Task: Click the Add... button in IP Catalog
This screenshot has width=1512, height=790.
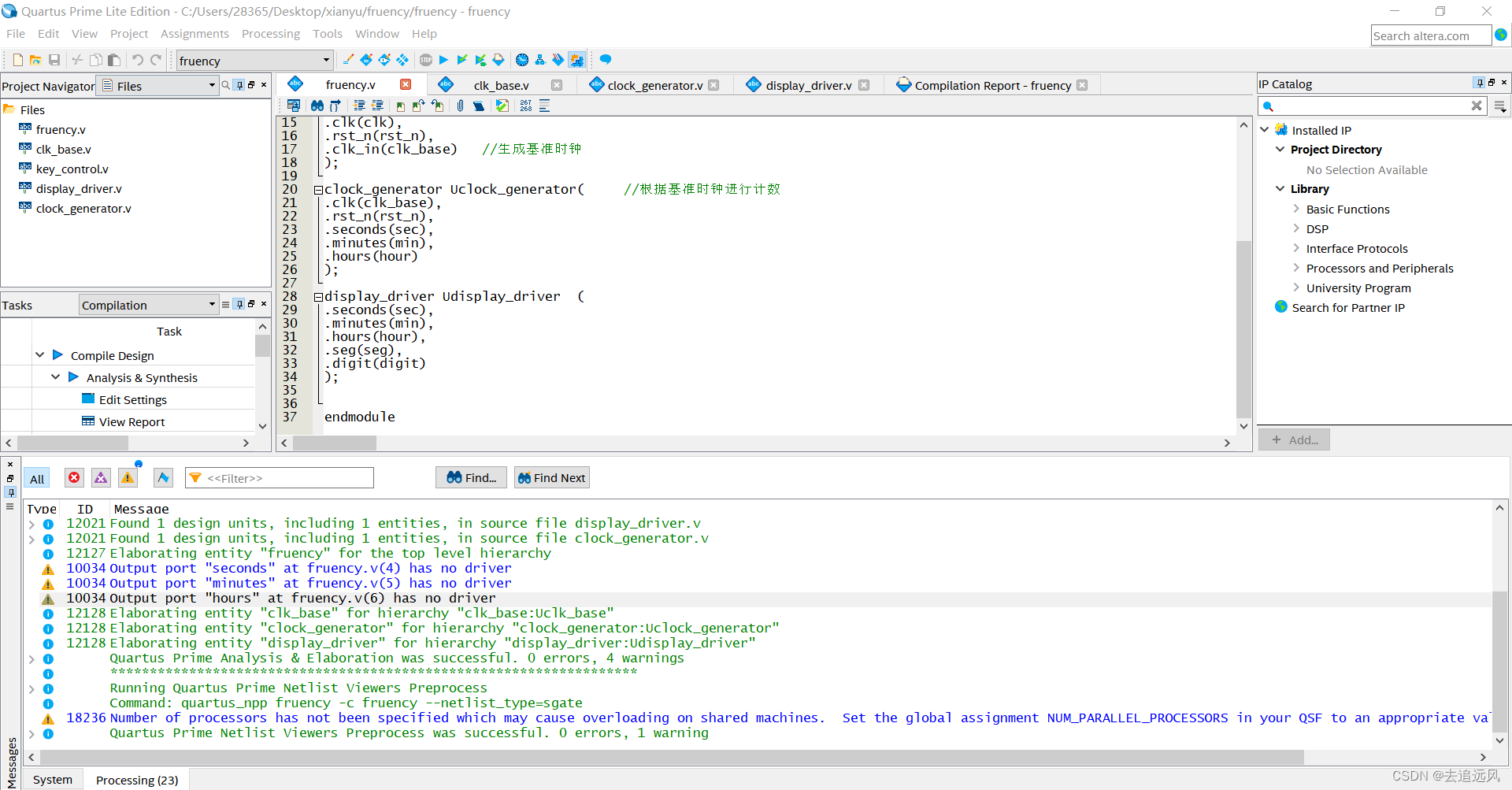Action: click(x=1295, y=440)
